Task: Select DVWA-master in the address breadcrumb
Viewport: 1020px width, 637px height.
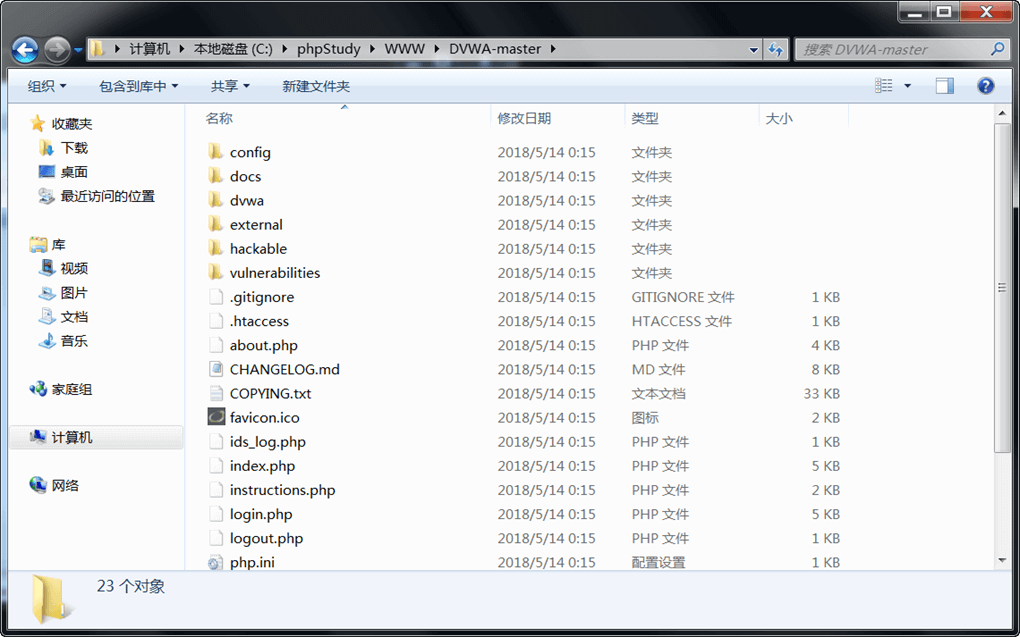Action: coord(495,49)
